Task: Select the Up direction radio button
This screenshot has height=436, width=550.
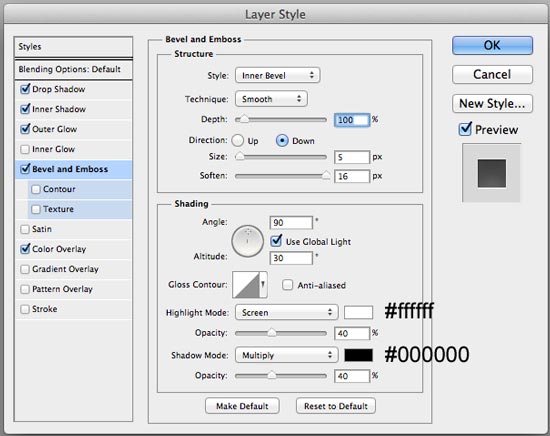Action: pos(237,141)
